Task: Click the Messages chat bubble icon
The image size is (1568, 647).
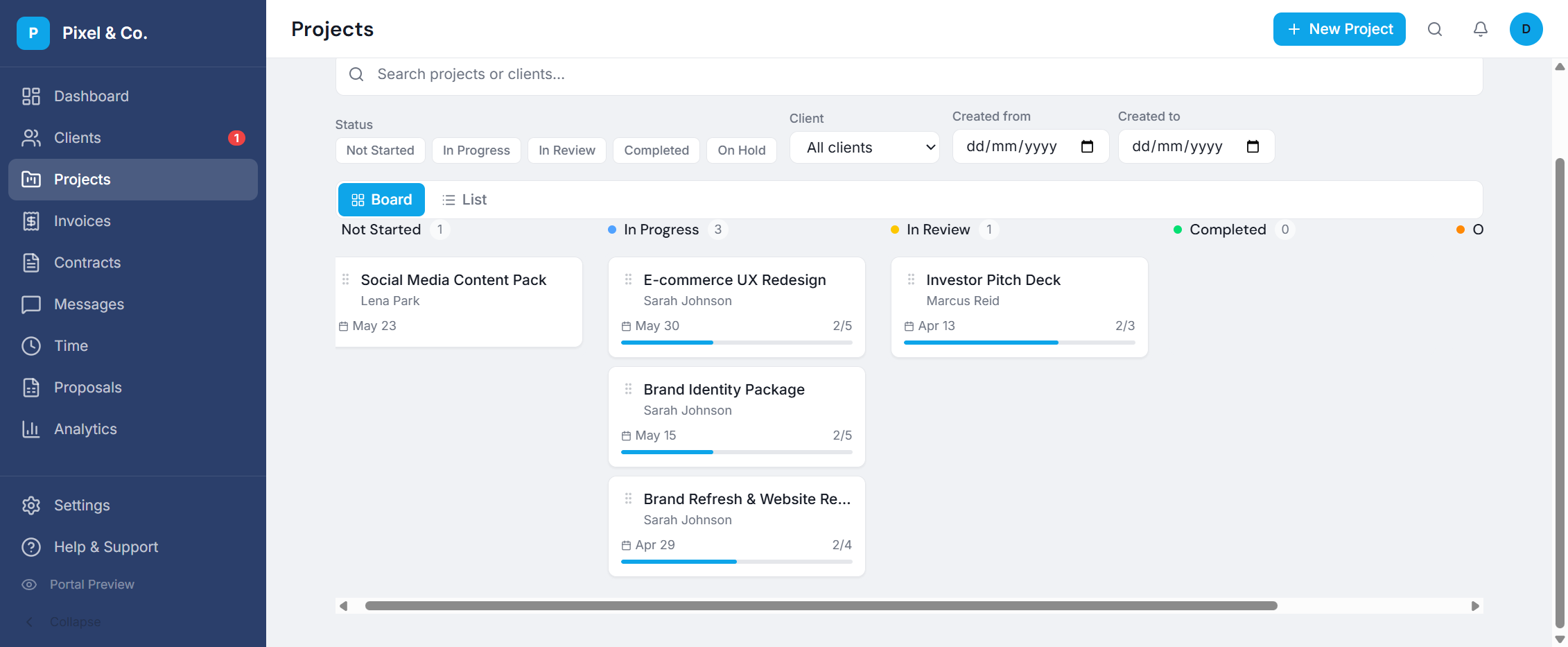Action: click(31, 304)
